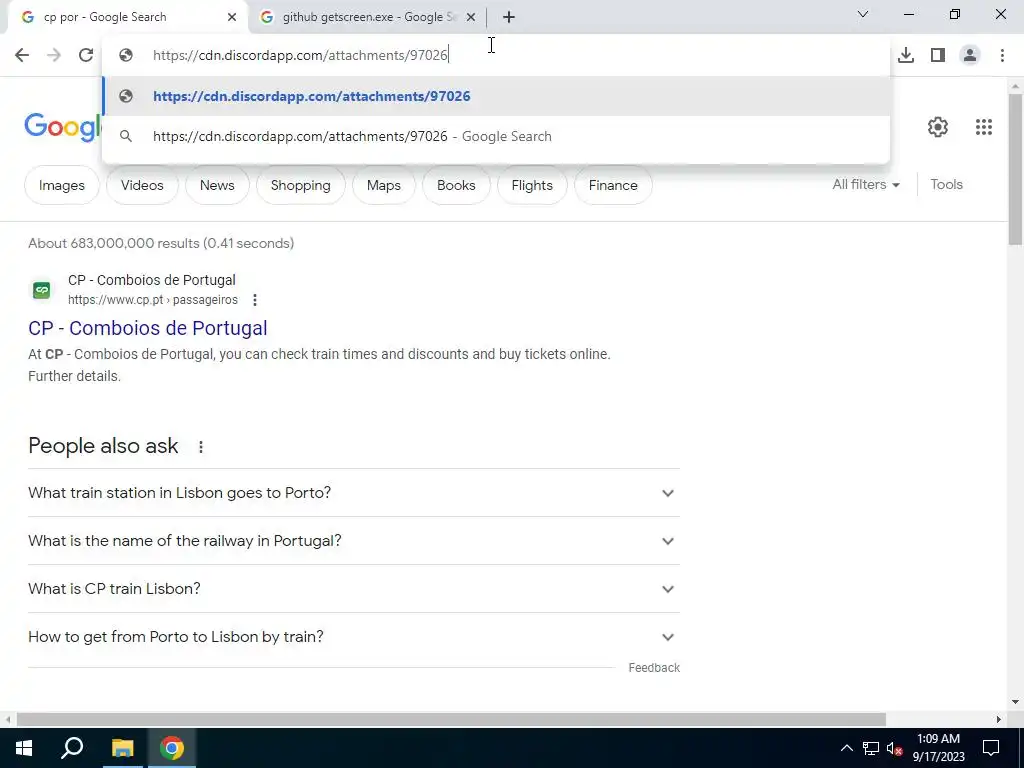This screenshot has width=1024, height=768.
Task: Expand 'What is the name of the railway in Portugal?'
Action: click(353, 541)
